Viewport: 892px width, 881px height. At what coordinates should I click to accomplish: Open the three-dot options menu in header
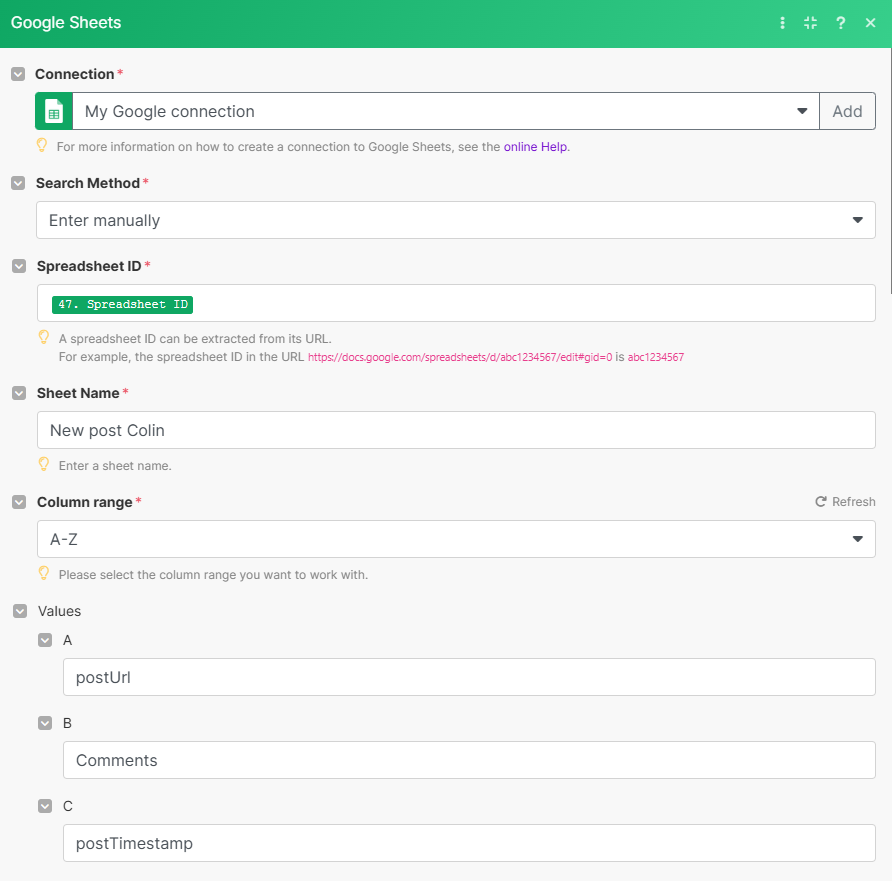coord(782,23)
